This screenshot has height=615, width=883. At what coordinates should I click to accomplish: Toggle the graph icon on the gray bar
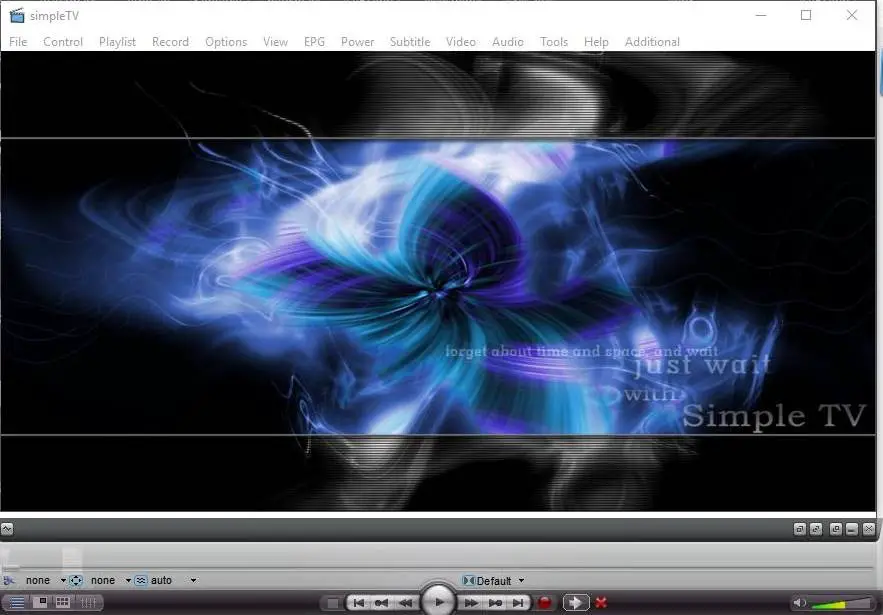[x=6, y=529]
